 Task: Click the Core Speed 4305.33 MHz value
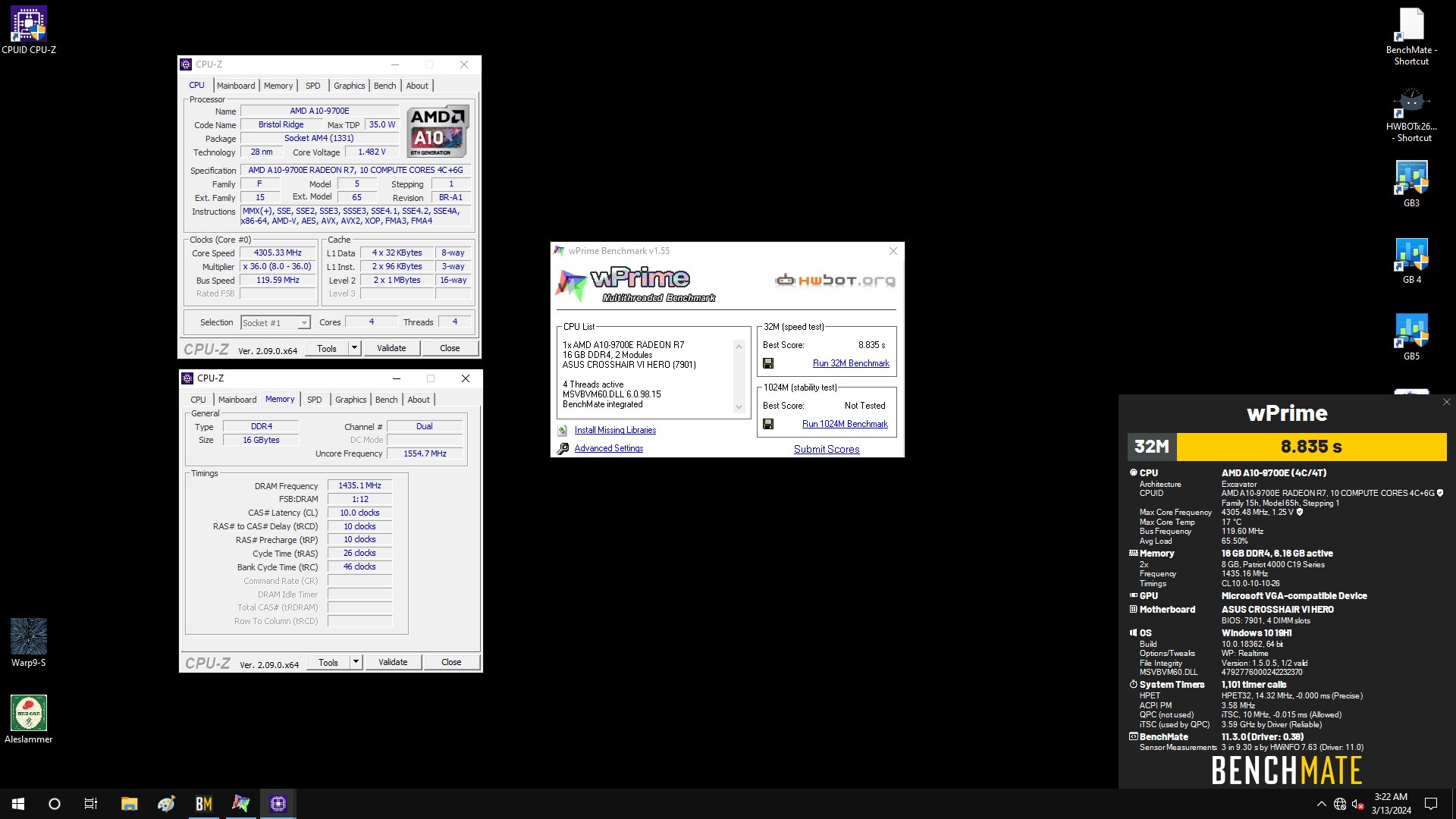point(278,253)
